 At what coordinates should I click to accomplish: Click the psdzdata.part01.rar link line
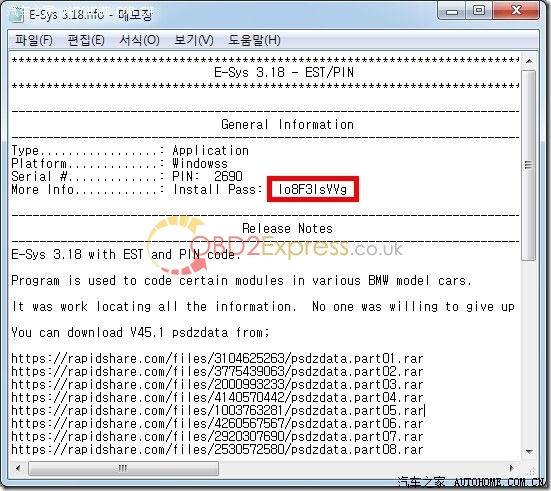217,358
